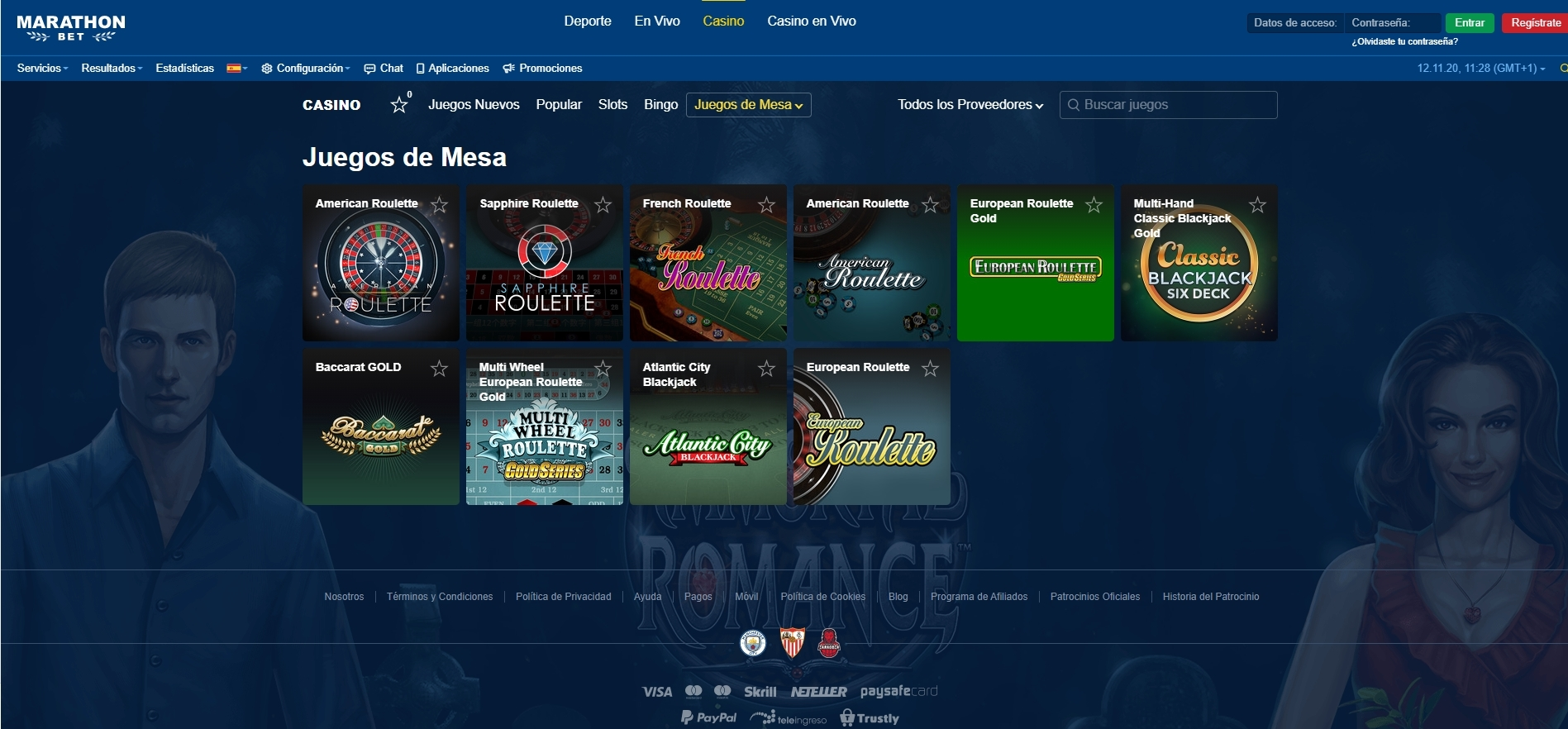Screen dimensions: 1568x729
Task: Toggle favorite star on Multi-Hand Classic Blackjack Gold
Action: click(1258, 204)
